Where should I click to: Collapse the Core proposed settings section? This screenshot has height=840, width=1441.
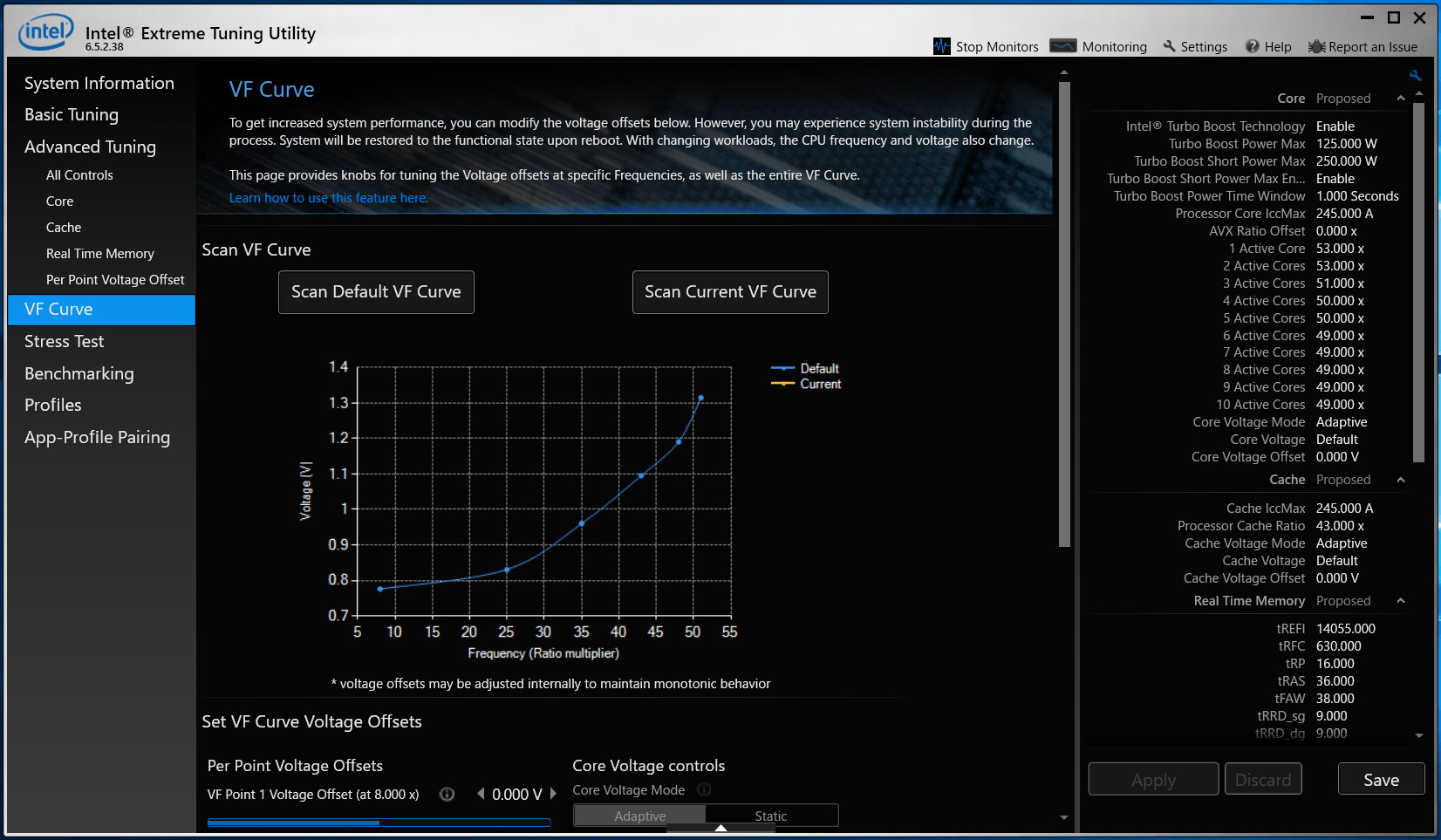pos(1401,99)
